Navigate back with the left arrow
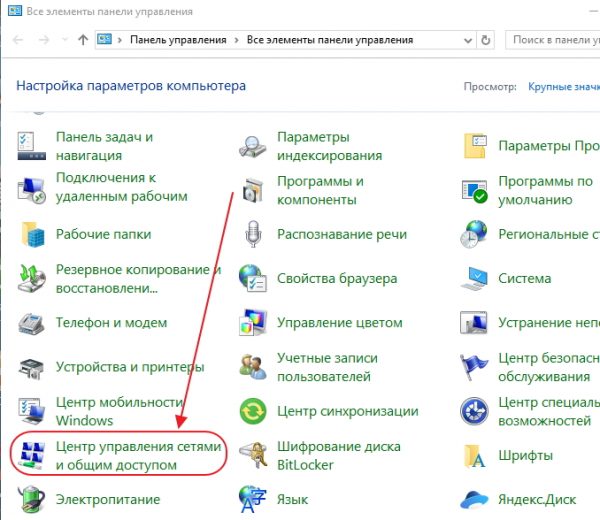Image resolution: width=600 pixels, height=520 pixels. point(18,39)
